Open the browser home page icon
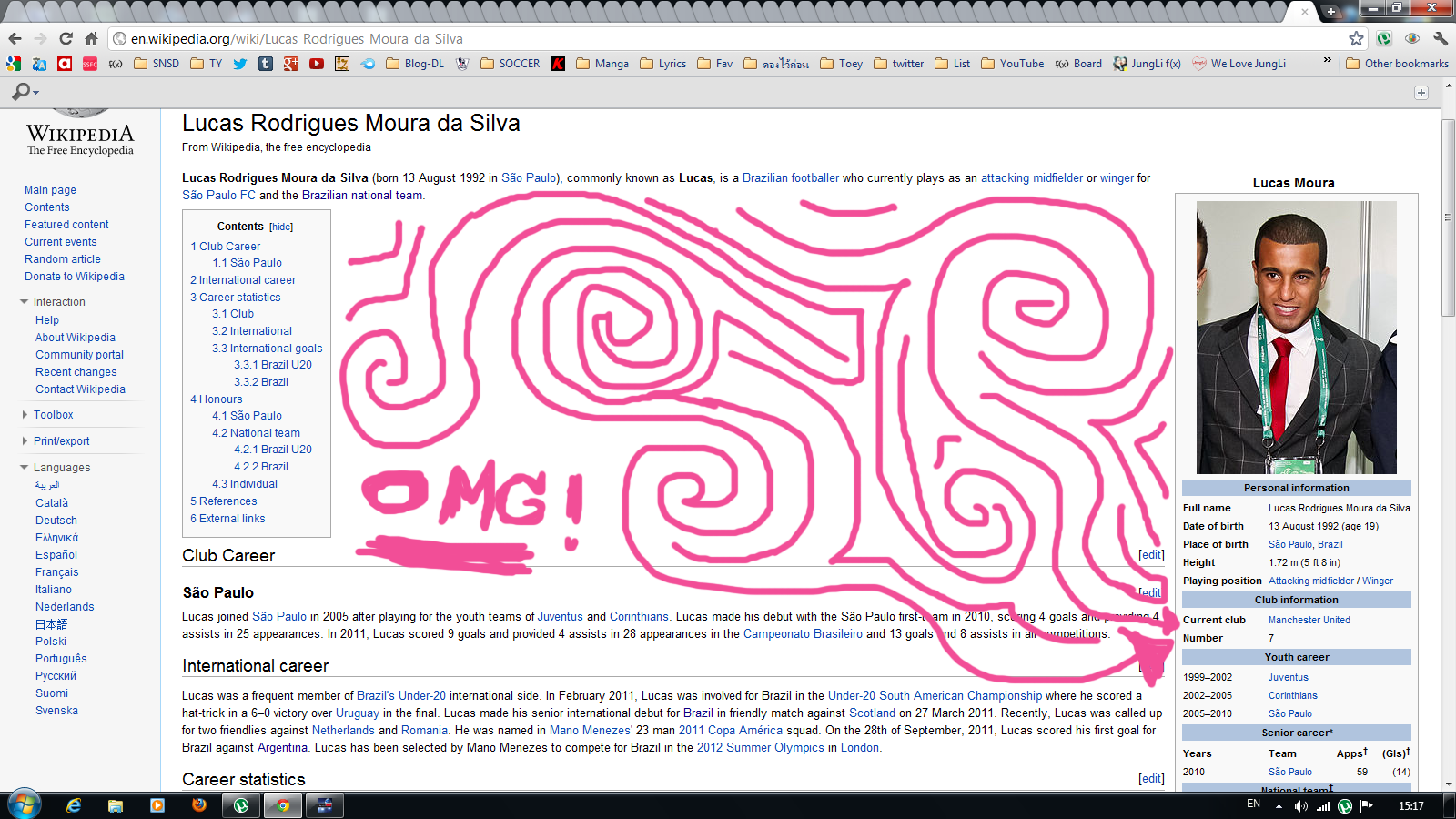Image resolution: width=1456 pixels, height=819 pixels. (91, 39)
